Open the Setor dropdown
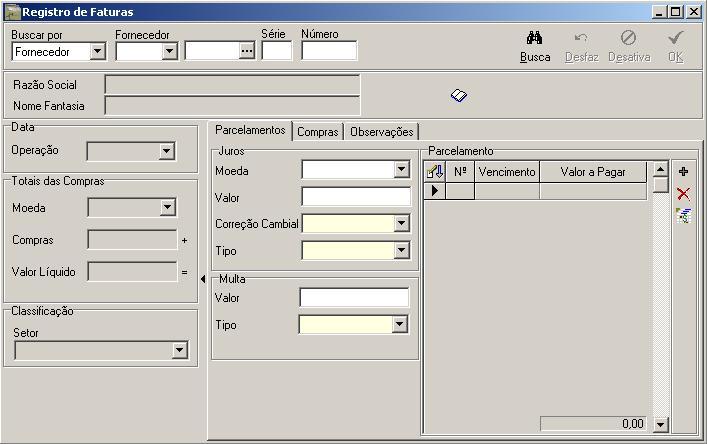This screenshot has height=444, width=707. point(179,350)
